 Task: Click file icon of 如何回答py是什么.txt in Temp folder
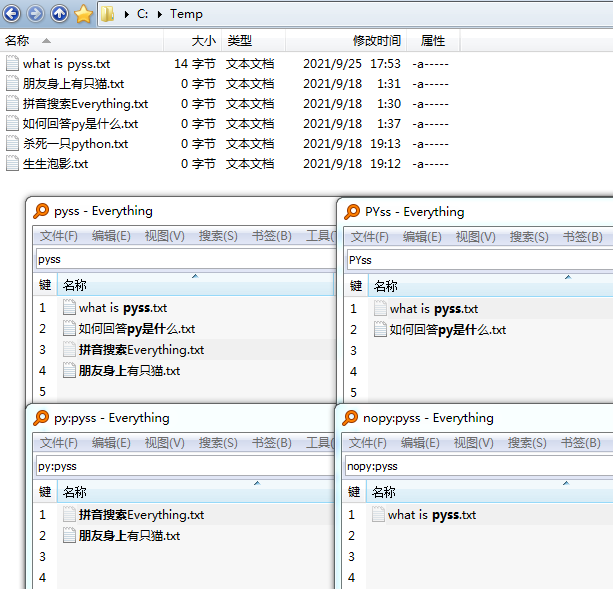point(12,123)
